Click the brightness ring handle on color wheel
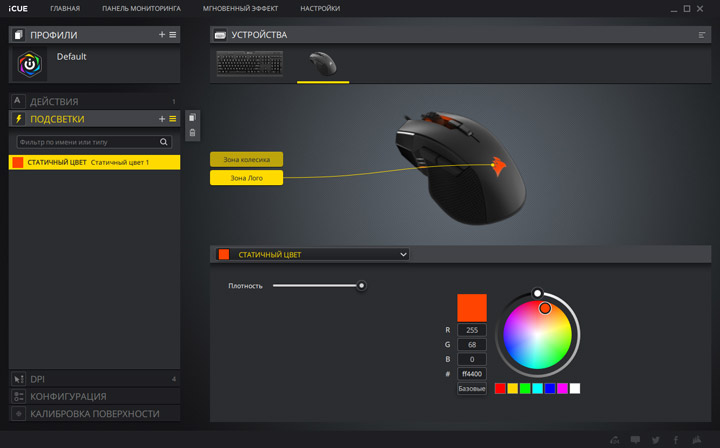720x448 pixels. click(537, 293)
